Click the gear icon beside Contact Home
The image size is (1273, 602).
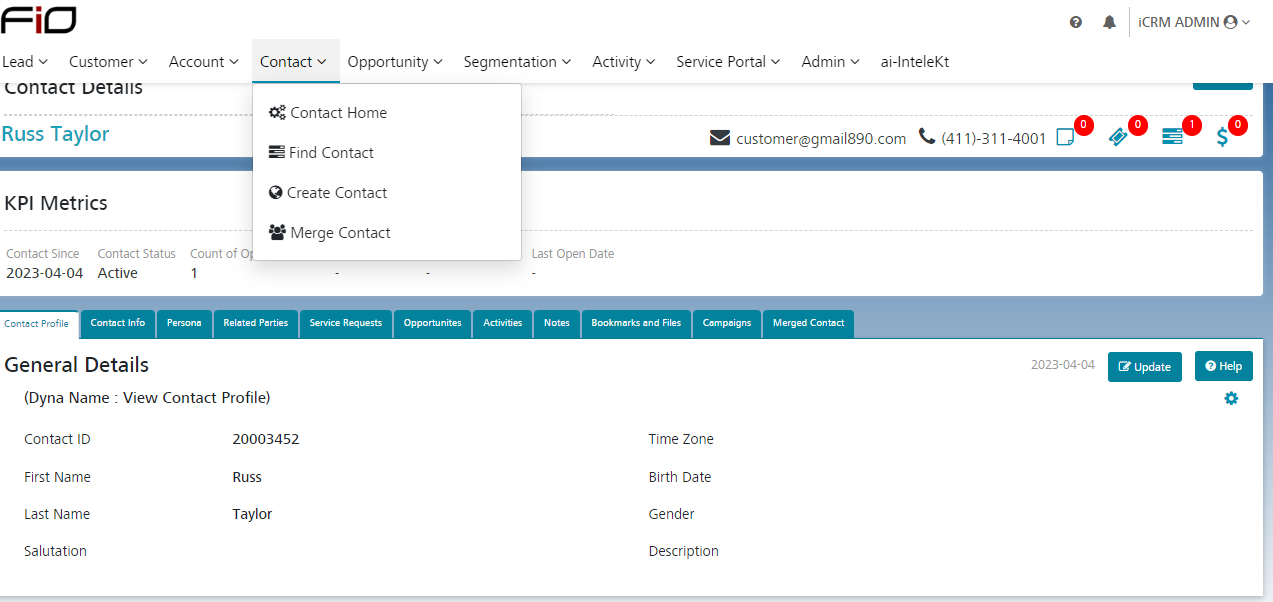(277, 112)
